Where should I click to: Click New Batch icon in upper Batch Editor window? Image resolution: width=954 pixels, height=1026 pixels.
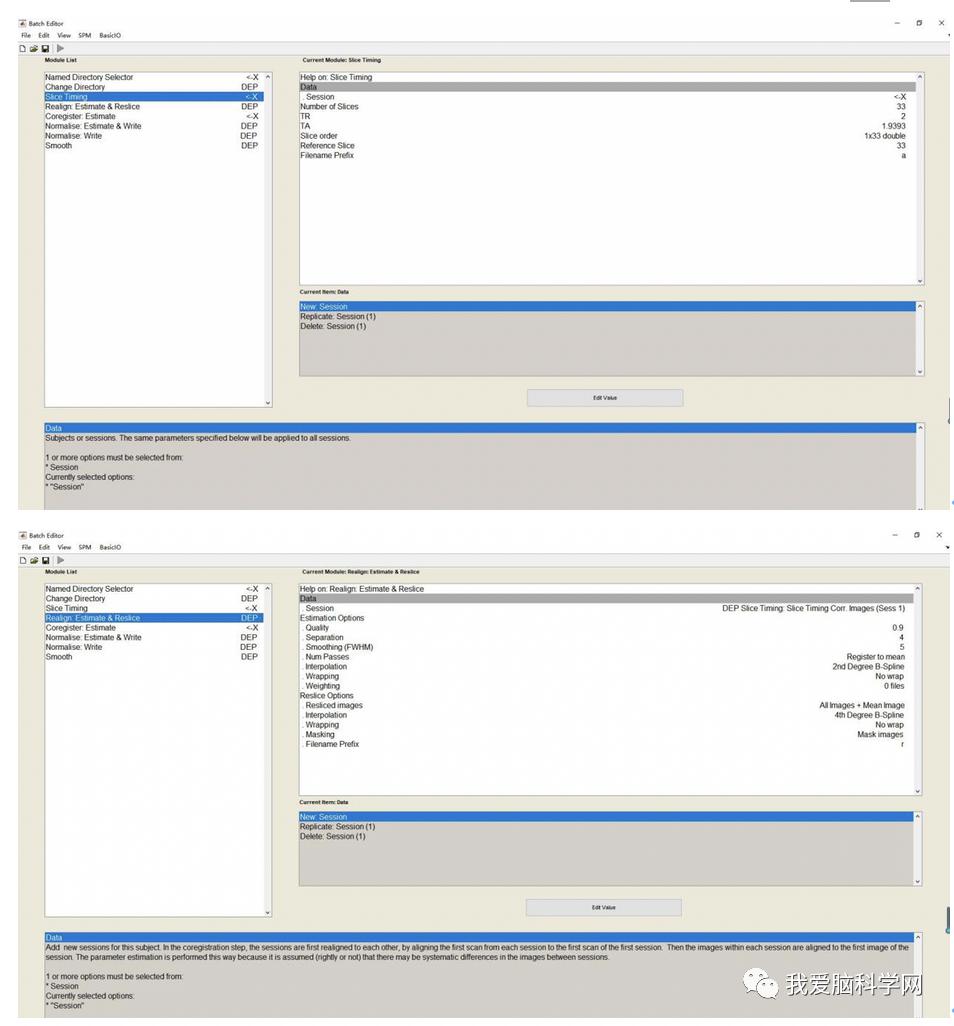[x=23, y=48]
